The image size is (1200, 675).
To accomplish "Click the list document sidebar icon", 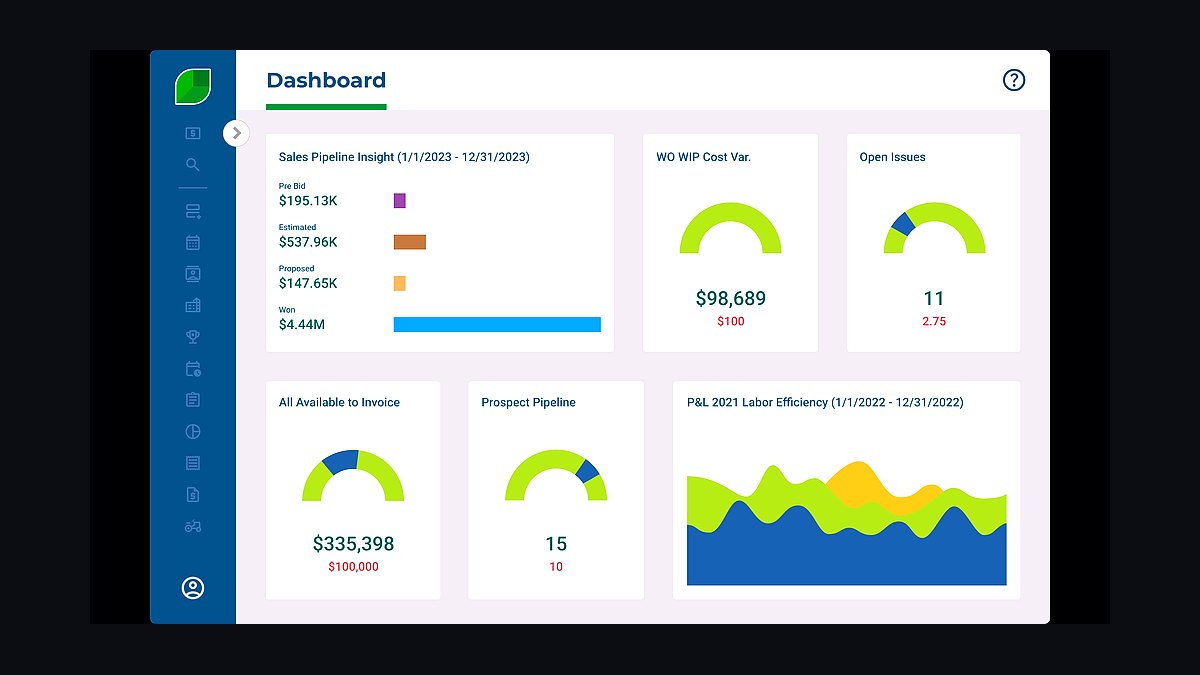I will pyautogui.click(x=193, y=463).
